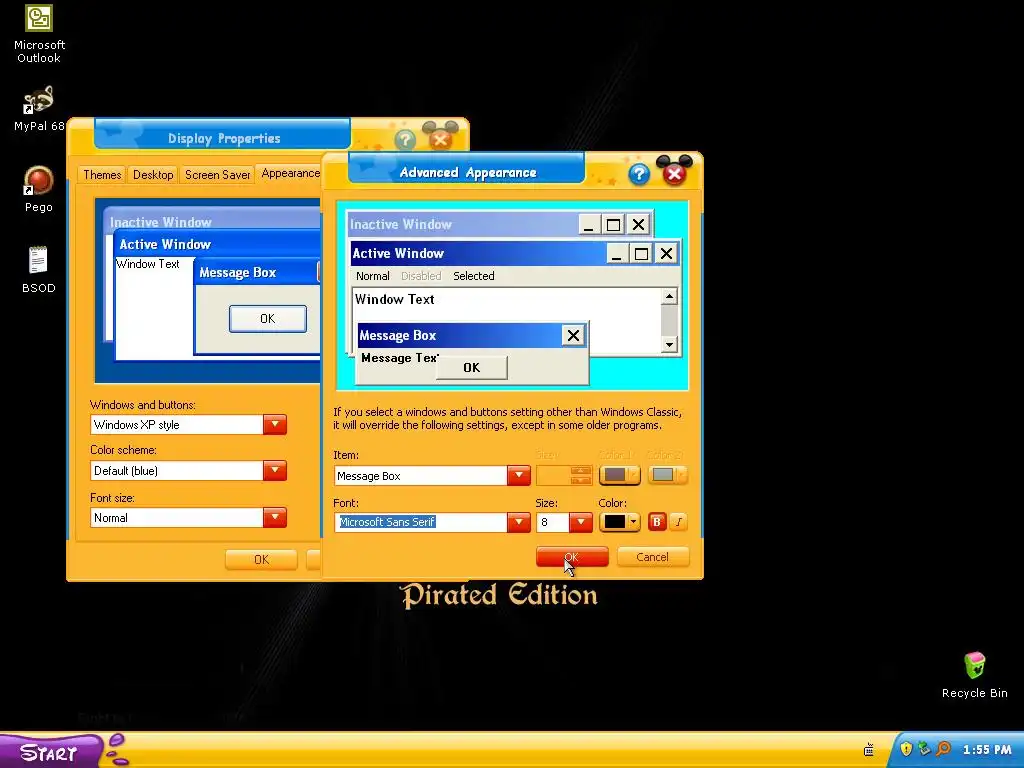The width and height of the screenshot is (1024, 768).
Task: Click OK button in Advanced preview message box
Action: [472, 368]
